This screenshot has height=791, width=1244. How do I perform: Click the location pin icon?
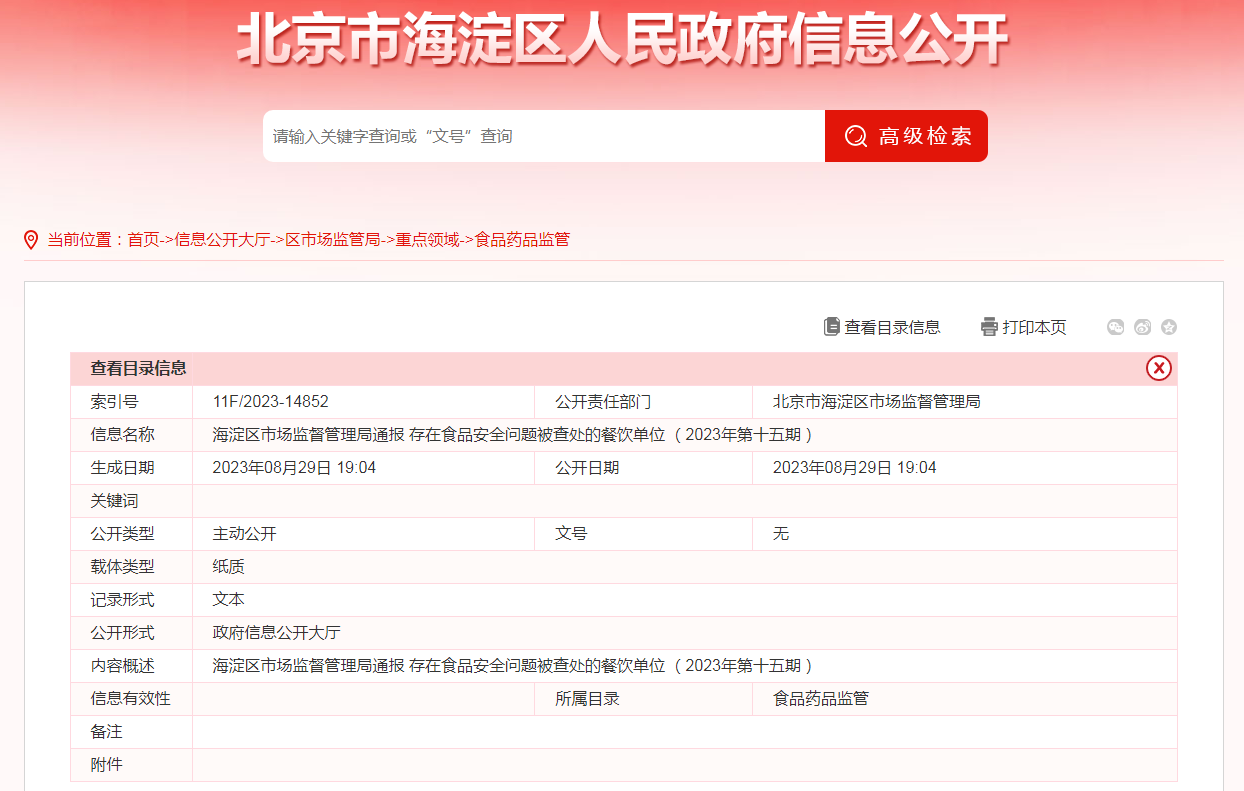[31, 240]
